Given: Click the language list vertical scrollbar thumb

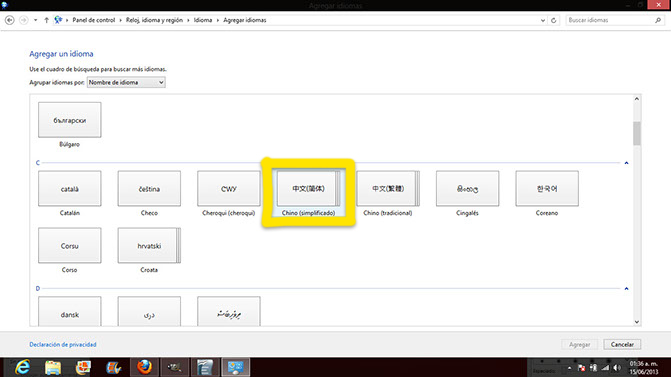Looking at the screenshot, I should point(637,134).
